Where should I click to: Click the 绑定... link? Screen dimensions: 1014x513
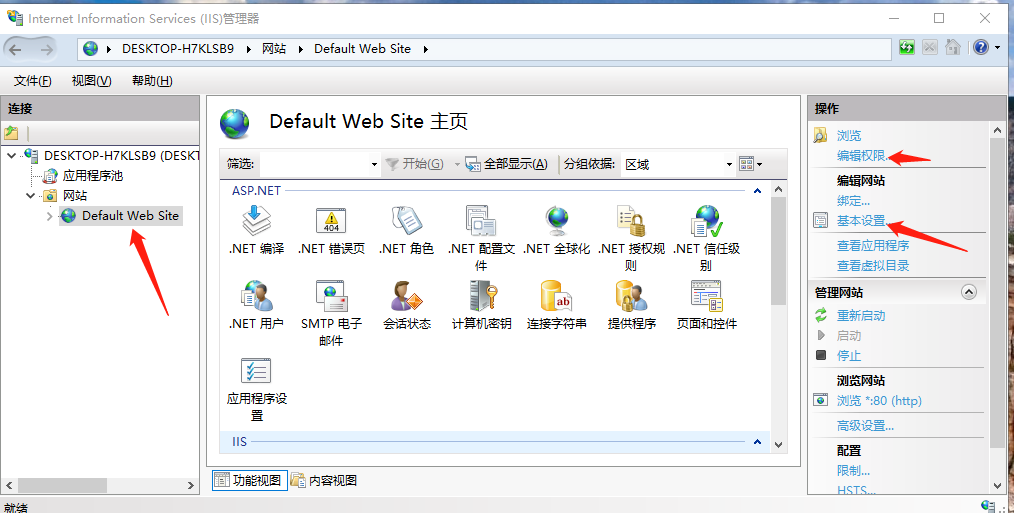click(x=853, y=201)
